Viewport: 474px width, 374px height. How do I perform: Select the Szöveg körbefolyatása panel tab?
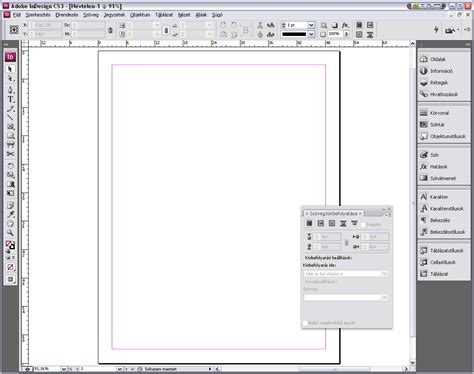tap(333, 213)
